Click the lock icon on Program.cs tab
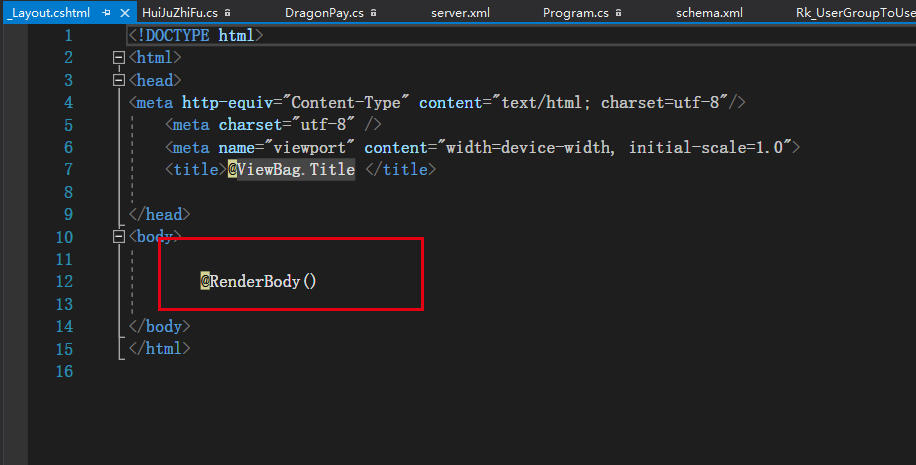This screenshot has width=916, height=465. pyautogui.click(x=618, y=13)
